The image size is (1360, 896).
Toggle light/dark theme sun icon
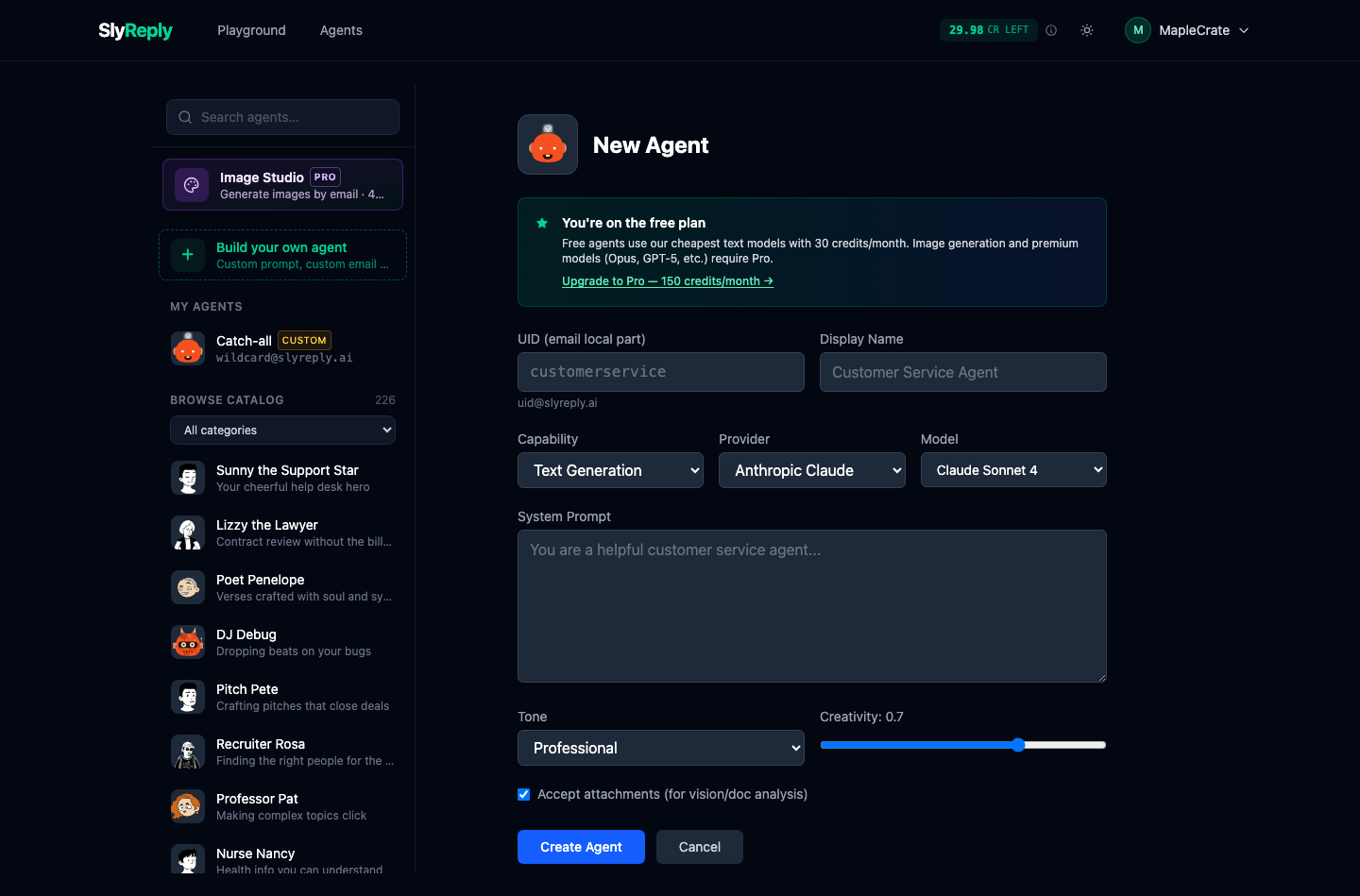(x=1087, y=30)
